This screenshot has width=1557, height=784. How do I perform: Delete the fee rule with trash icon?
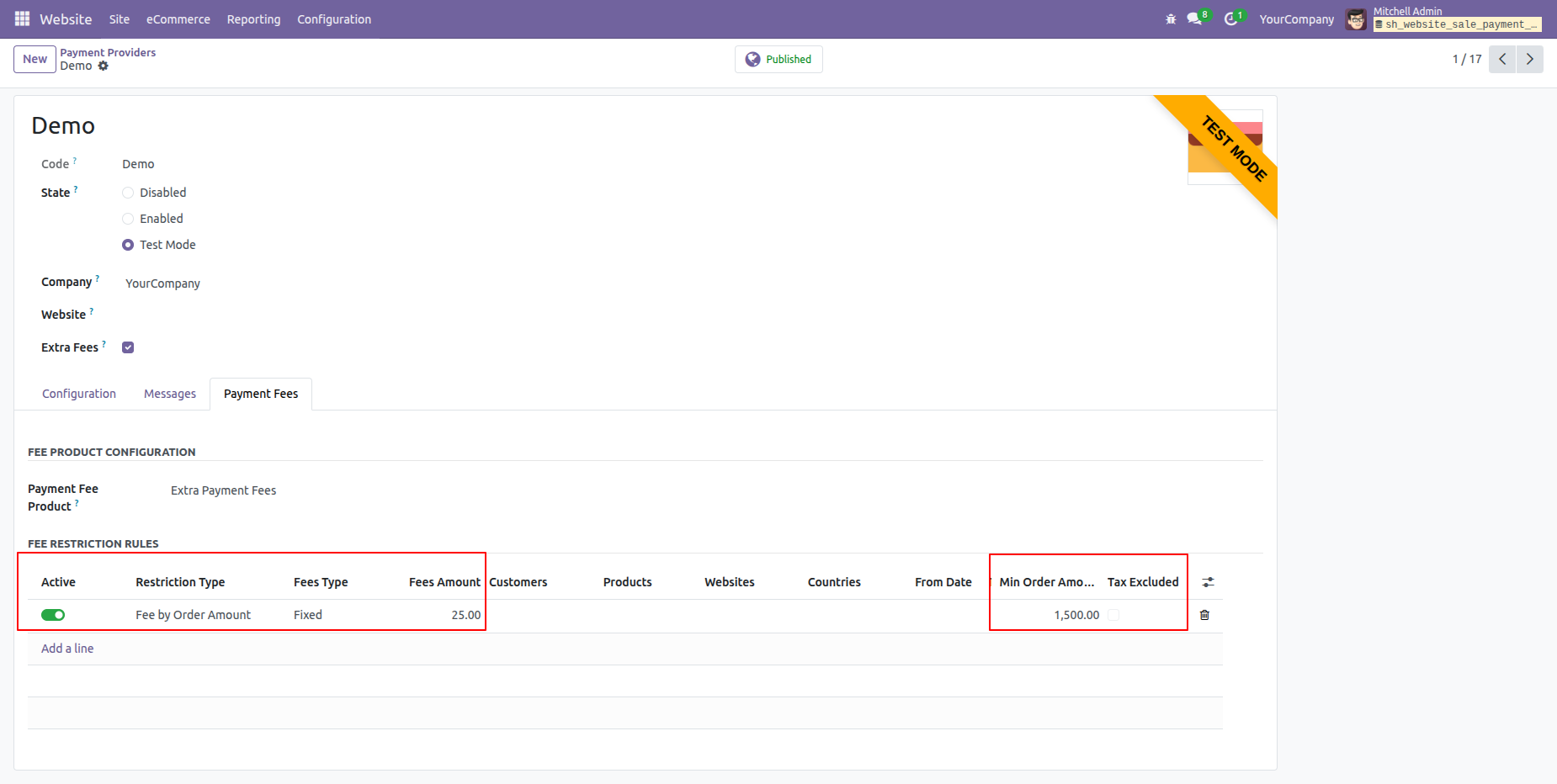pos(1204,615)
